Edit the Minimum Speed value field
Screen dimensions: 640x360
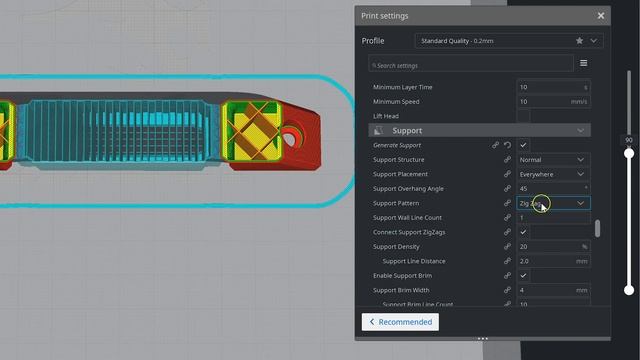(553, 102)
